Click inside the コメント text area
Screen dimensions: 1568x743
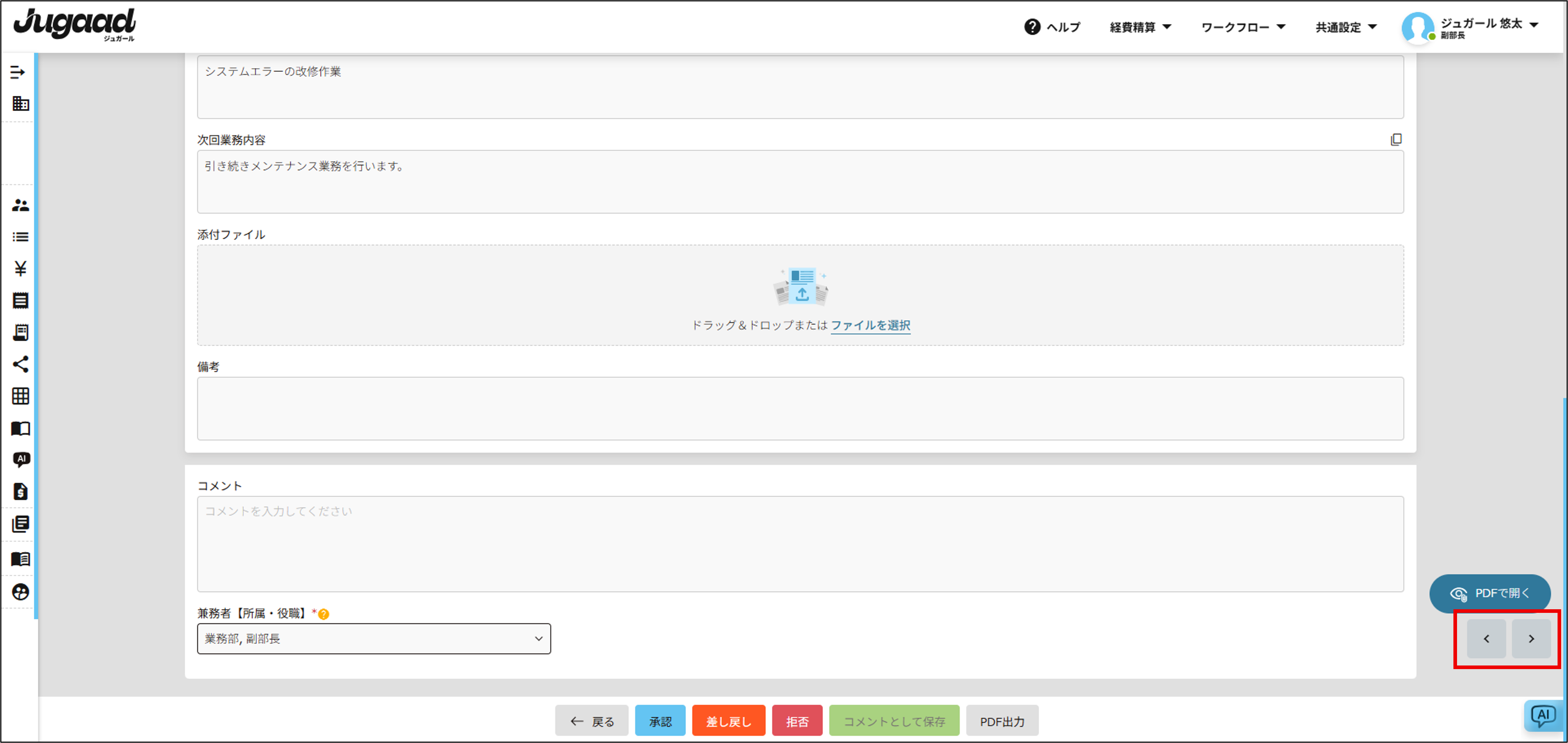click(800, 543)
